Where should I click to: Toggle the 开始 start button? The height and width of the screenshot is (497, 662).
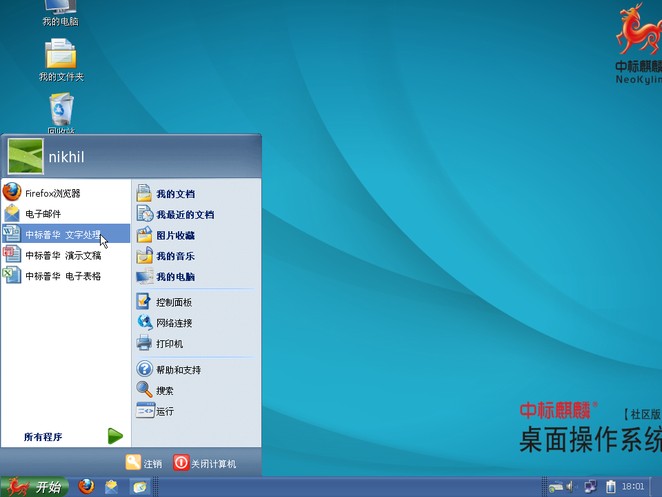pyautogui.click(x=35, y=487)
